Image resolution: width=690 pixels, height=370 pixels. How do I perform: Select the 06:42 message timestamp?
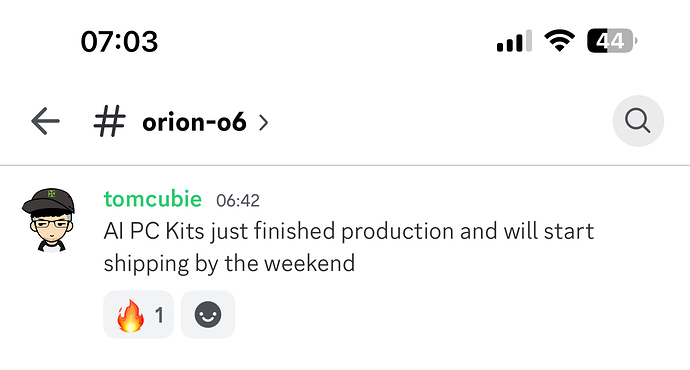tap(238, 201)
